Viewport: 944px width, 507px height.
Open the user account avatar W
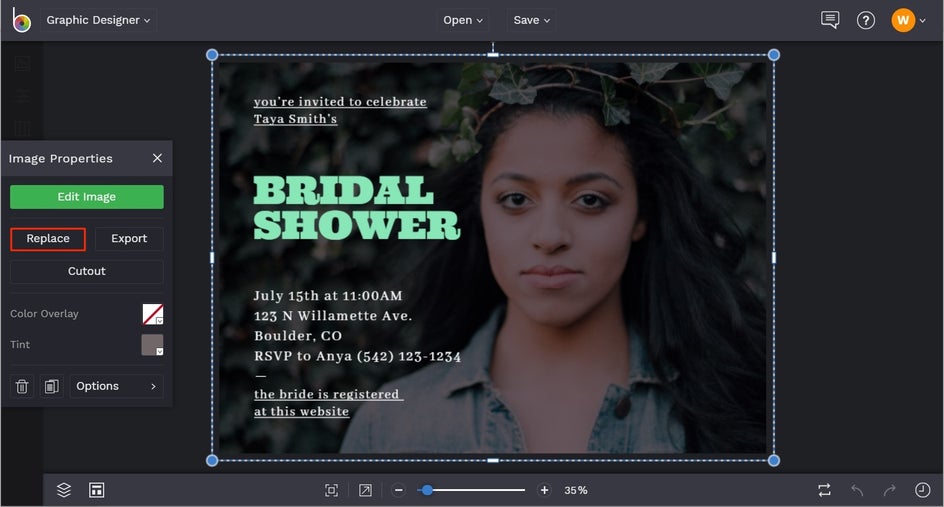pyautogui.click(x=903, y=20)
